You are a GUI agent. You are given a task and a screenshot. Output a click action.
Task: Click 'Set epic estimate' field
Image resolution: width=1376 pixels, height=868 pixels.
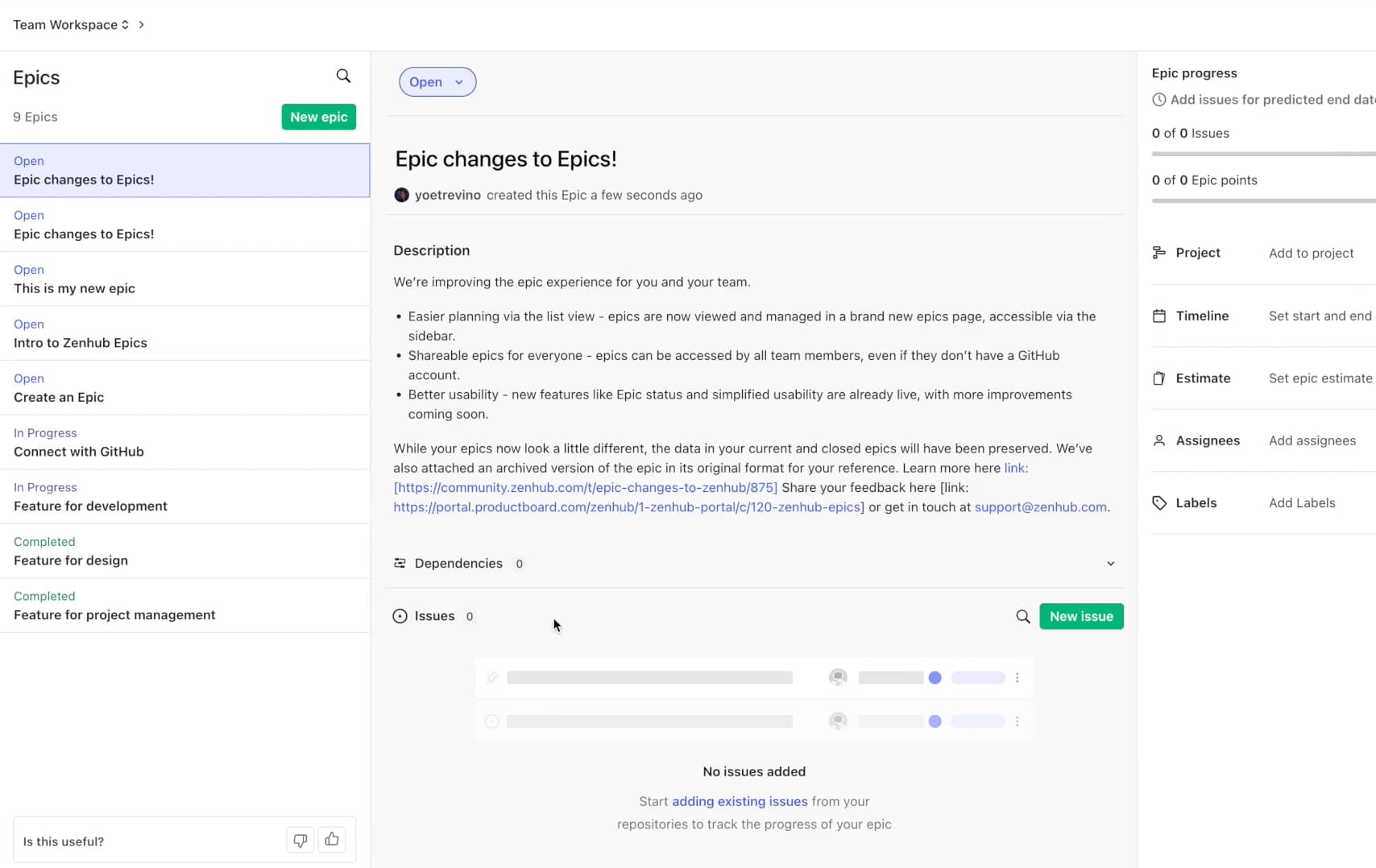point(1320,378)
